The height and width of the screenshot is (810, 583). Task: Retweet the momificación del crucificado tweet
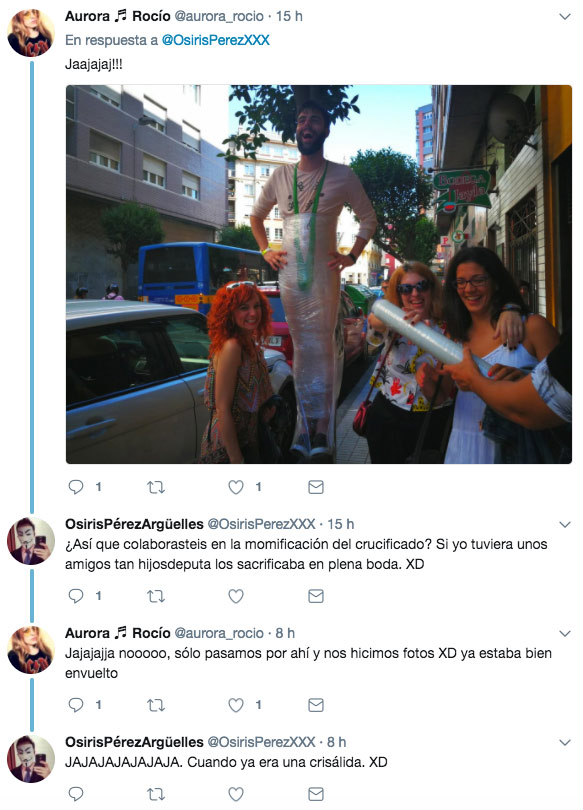[x=155, y=596]
